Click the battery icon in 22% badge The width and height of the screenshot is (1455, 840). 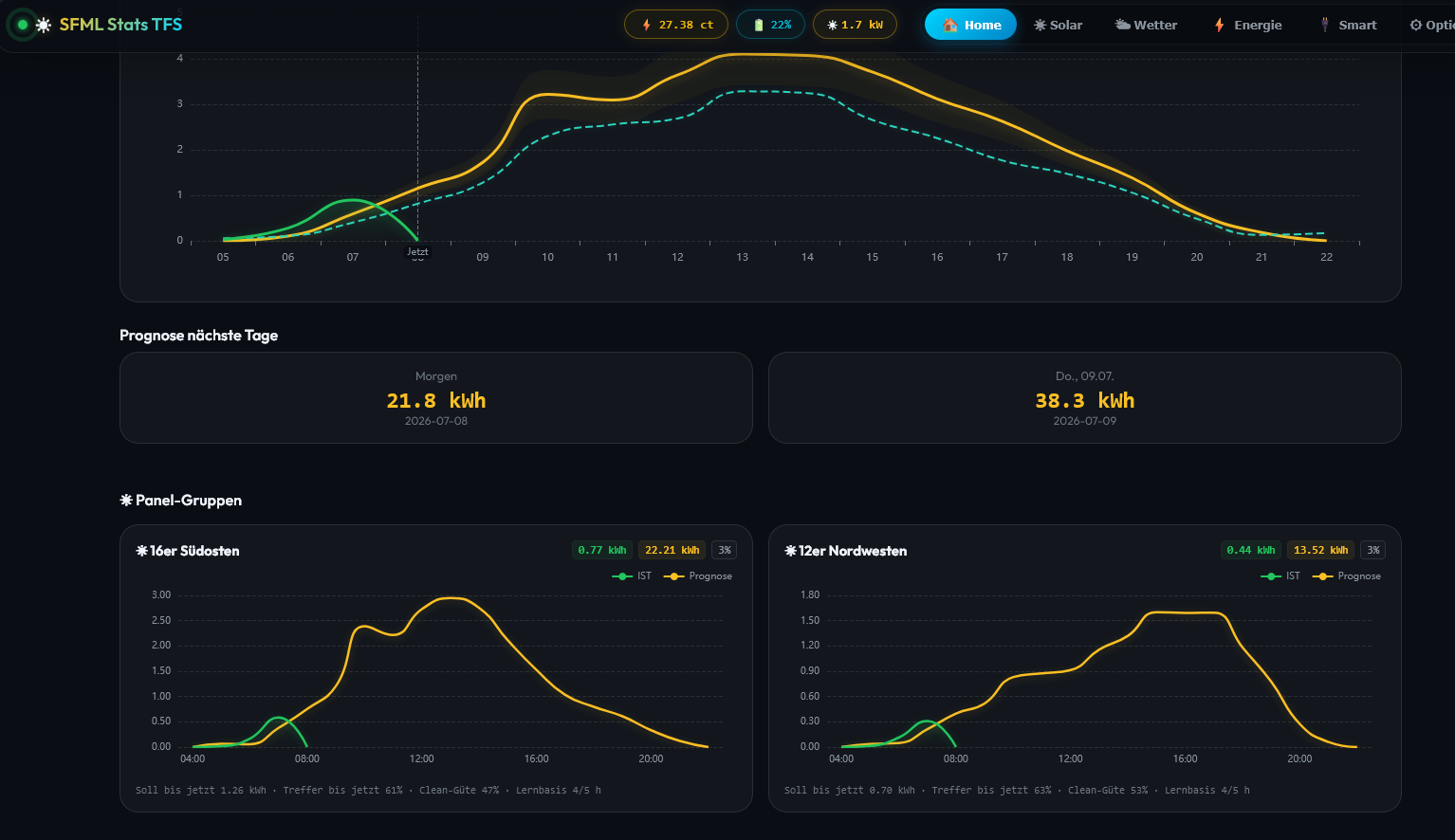click(758, 25)
